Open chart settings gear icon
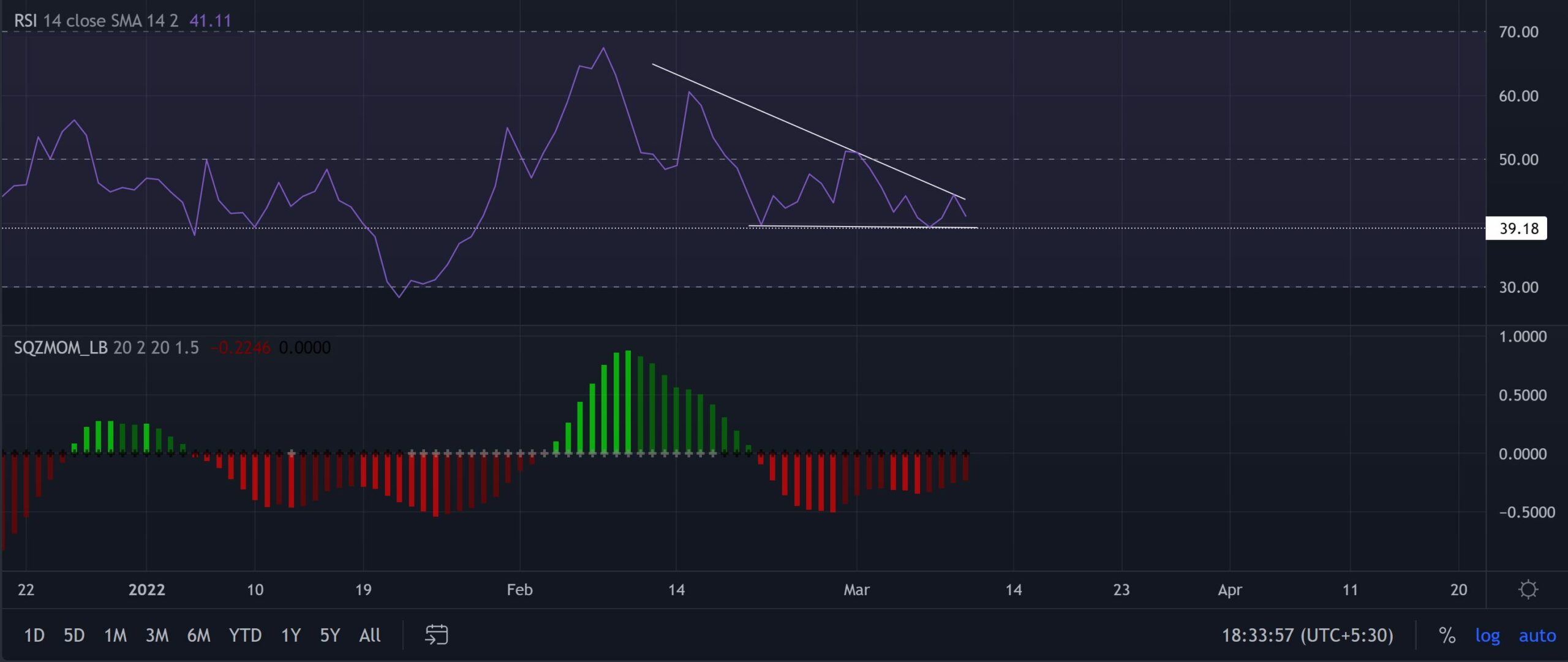1568x662 pixels. click(1528, 590)
